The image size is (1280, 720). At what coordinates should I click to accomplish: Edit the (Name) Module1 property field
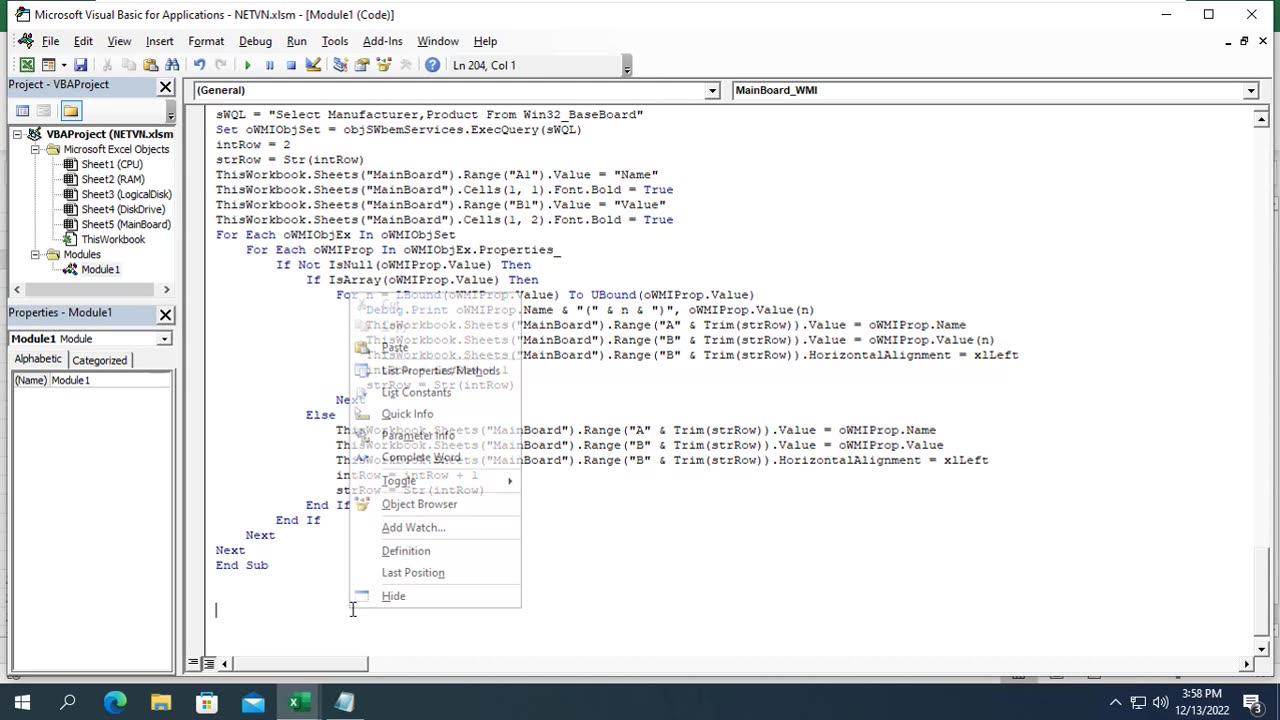coord(110,380)
